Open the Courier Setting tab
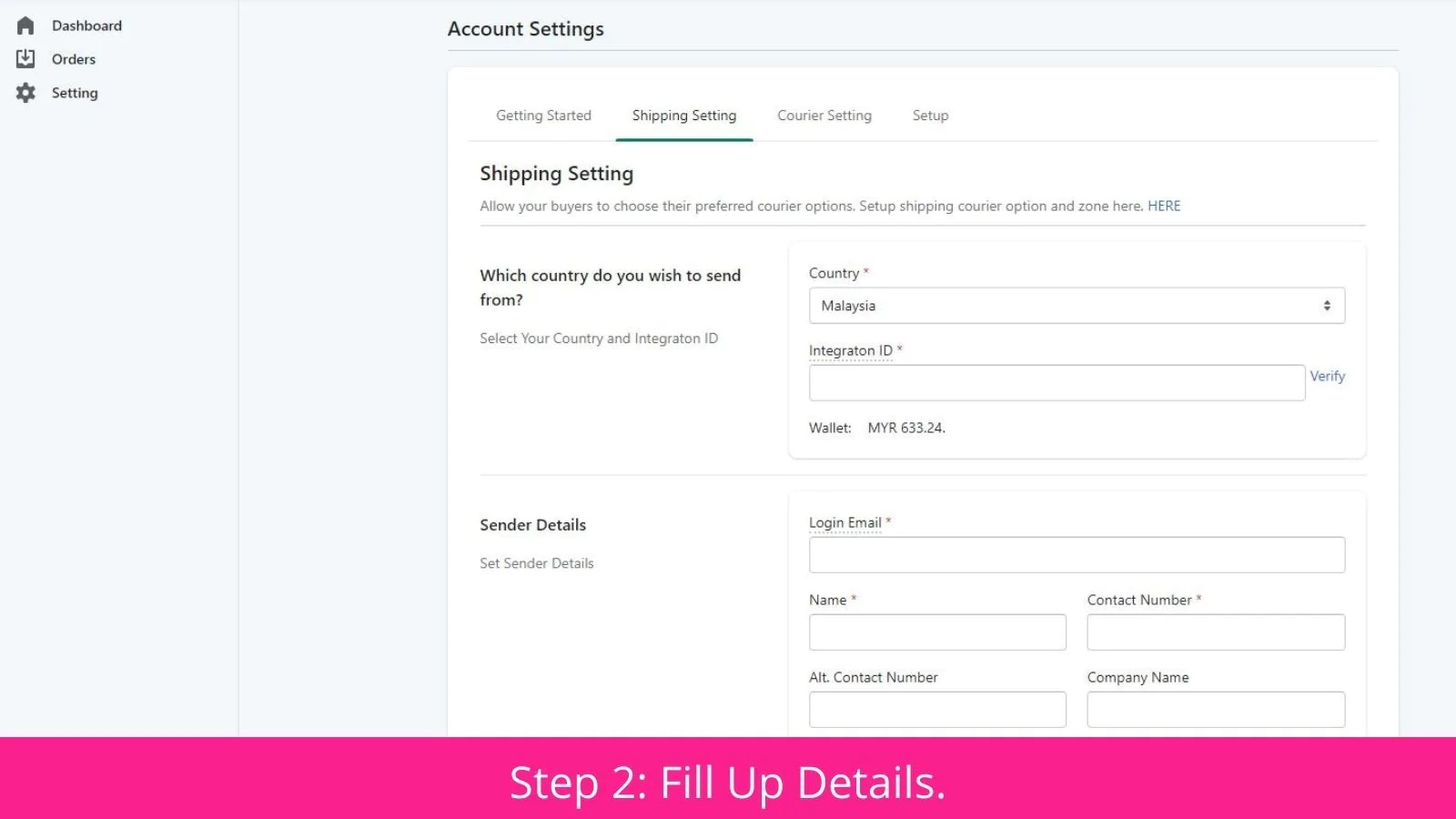1456x819 pixels. 824,116
